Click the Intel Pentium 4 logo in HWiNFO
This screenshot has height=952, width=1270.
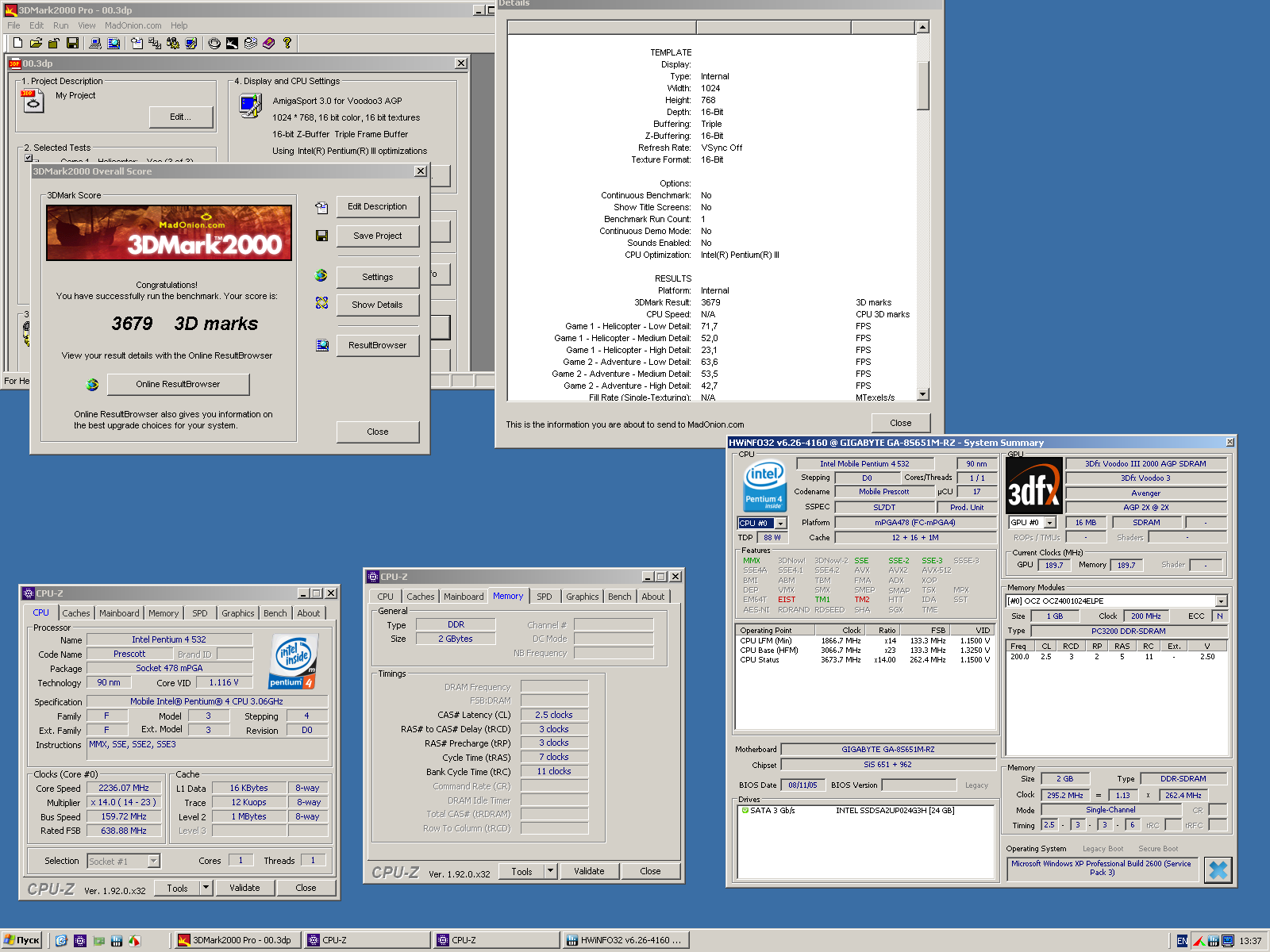click(x=764, y=486)
